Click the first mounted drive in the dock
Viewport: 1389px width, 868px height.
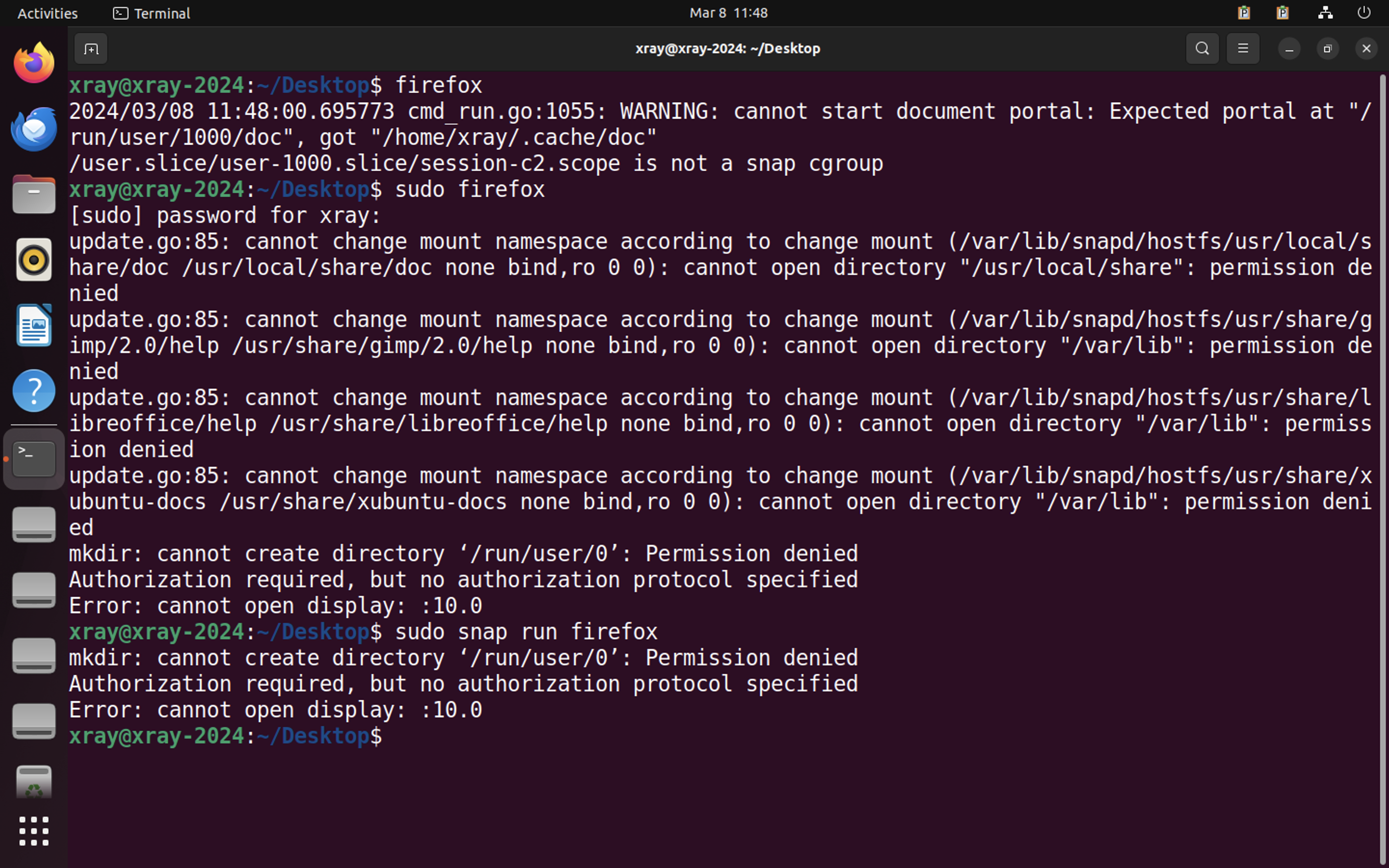pyautogui.click(x=34, y=524)
